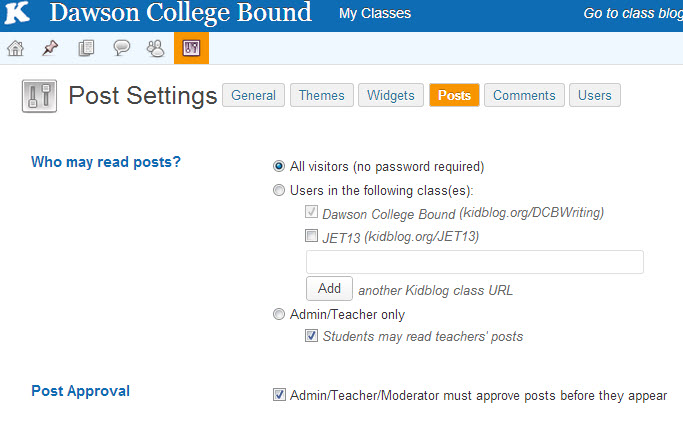Screen dimensions: 683x433
Task: Select the pushpin posts icon
Action: (50, 48)
